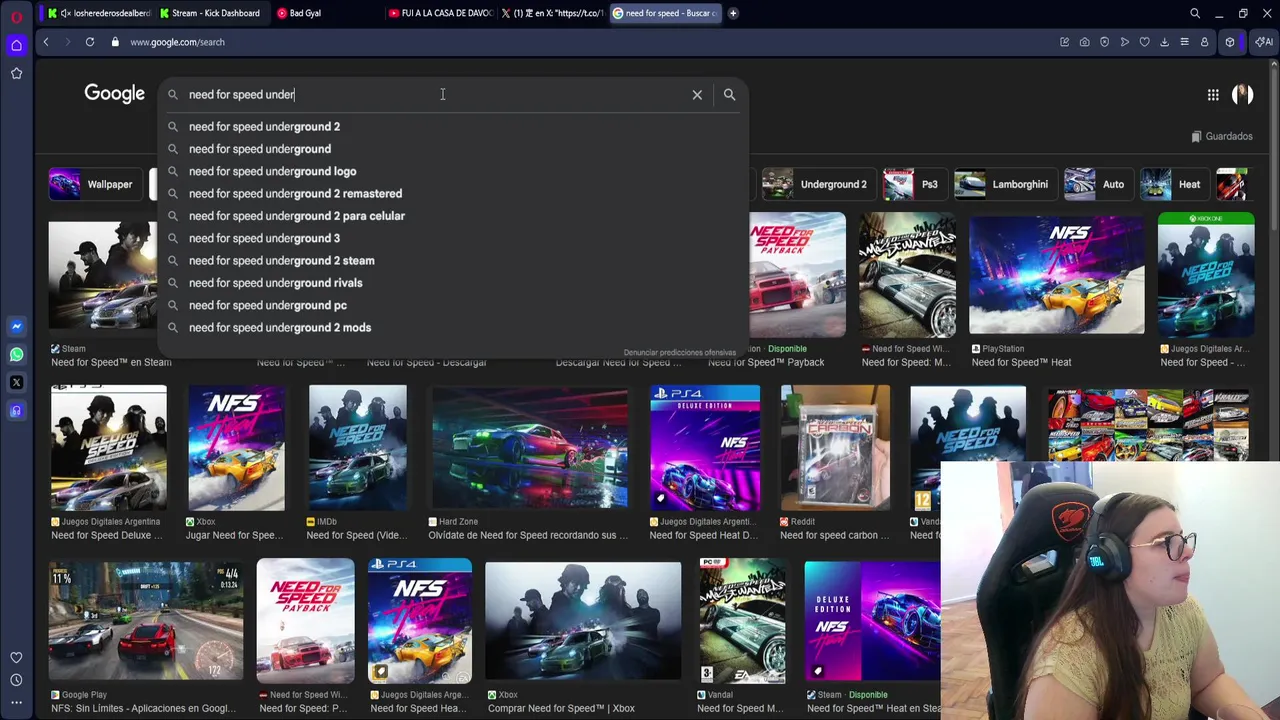The image size is (1280, 720).
Task: View site security lock info
Action: [115, 42]
